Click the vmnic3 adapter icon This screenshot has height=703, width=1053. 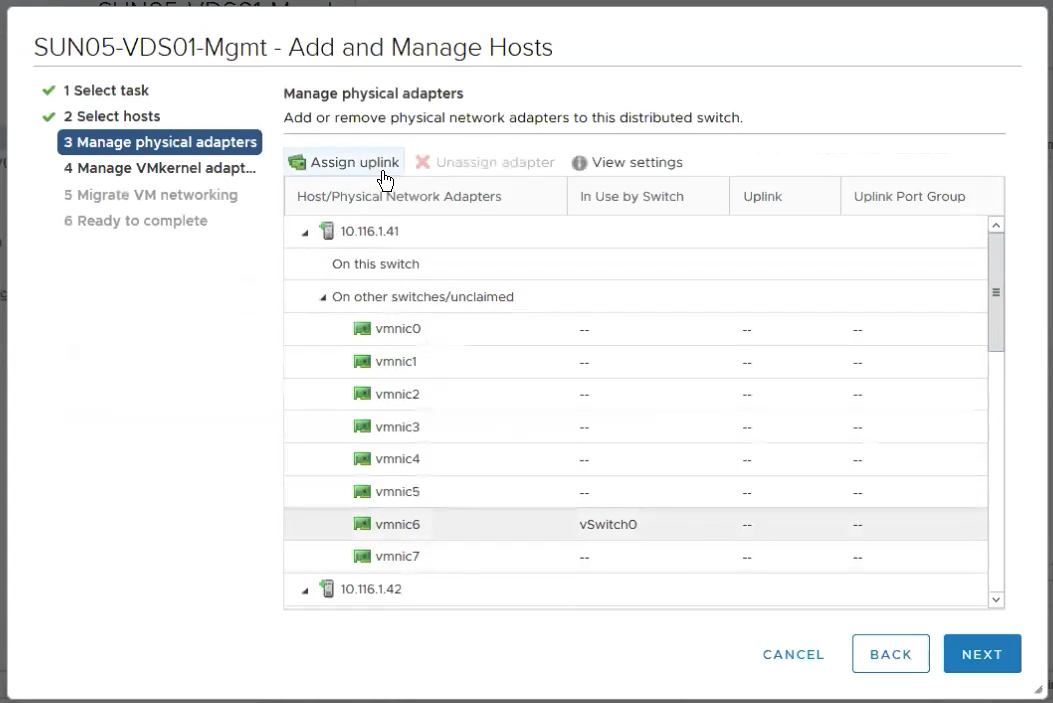click(362, 426)
